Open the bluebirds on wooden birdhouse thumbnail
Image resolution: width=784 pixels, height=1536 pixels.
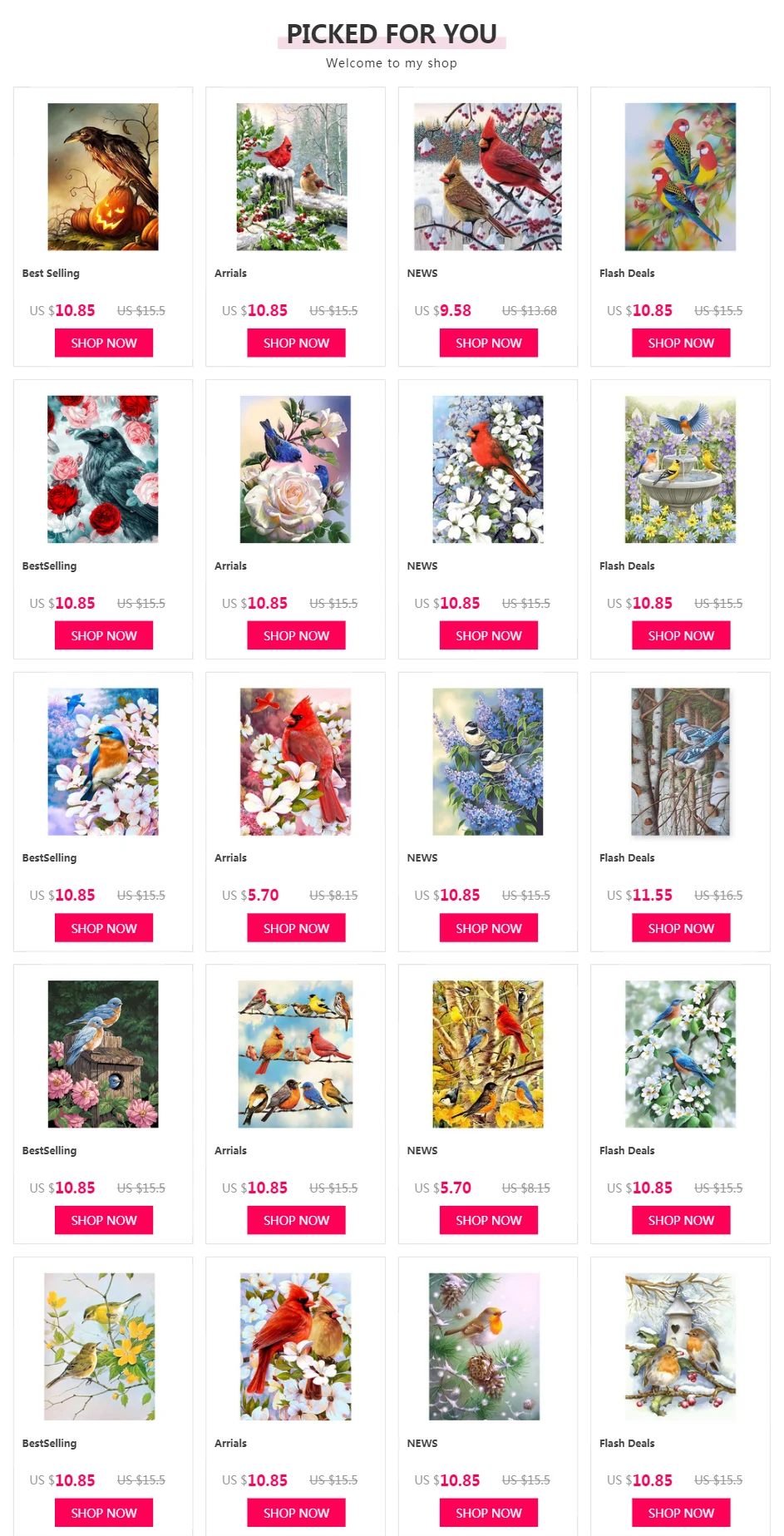tap(103, 1054)
